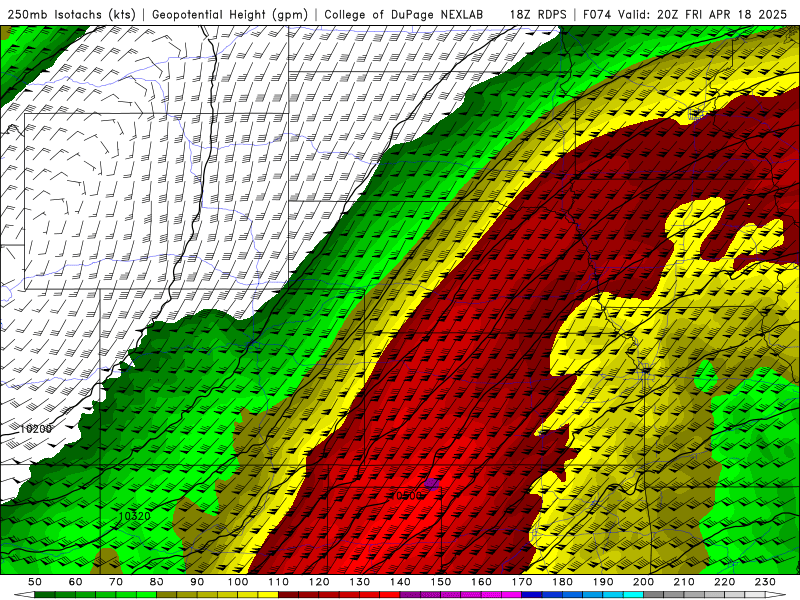The image size is (800, 600).
Task: Click the 10500 height contour label
Action: pyautogui.click(x=407, y=495)
